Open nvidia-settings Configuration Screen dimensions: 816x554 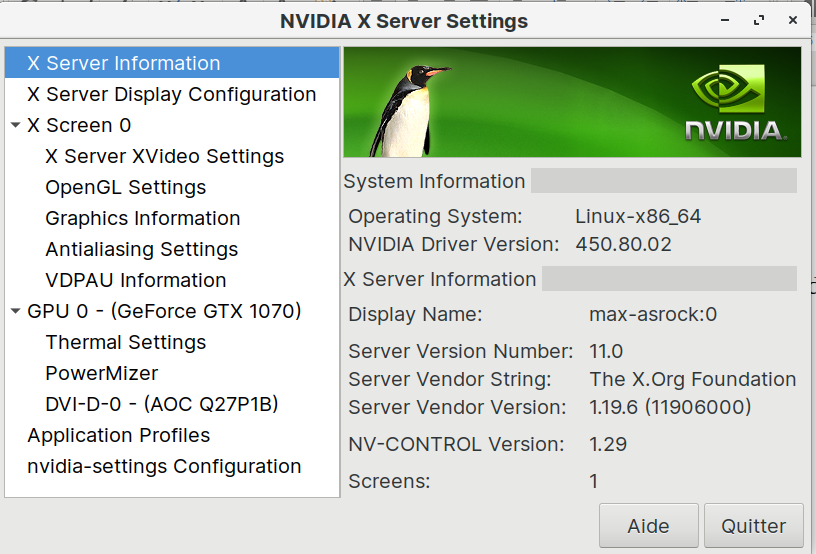pos(164,466)
